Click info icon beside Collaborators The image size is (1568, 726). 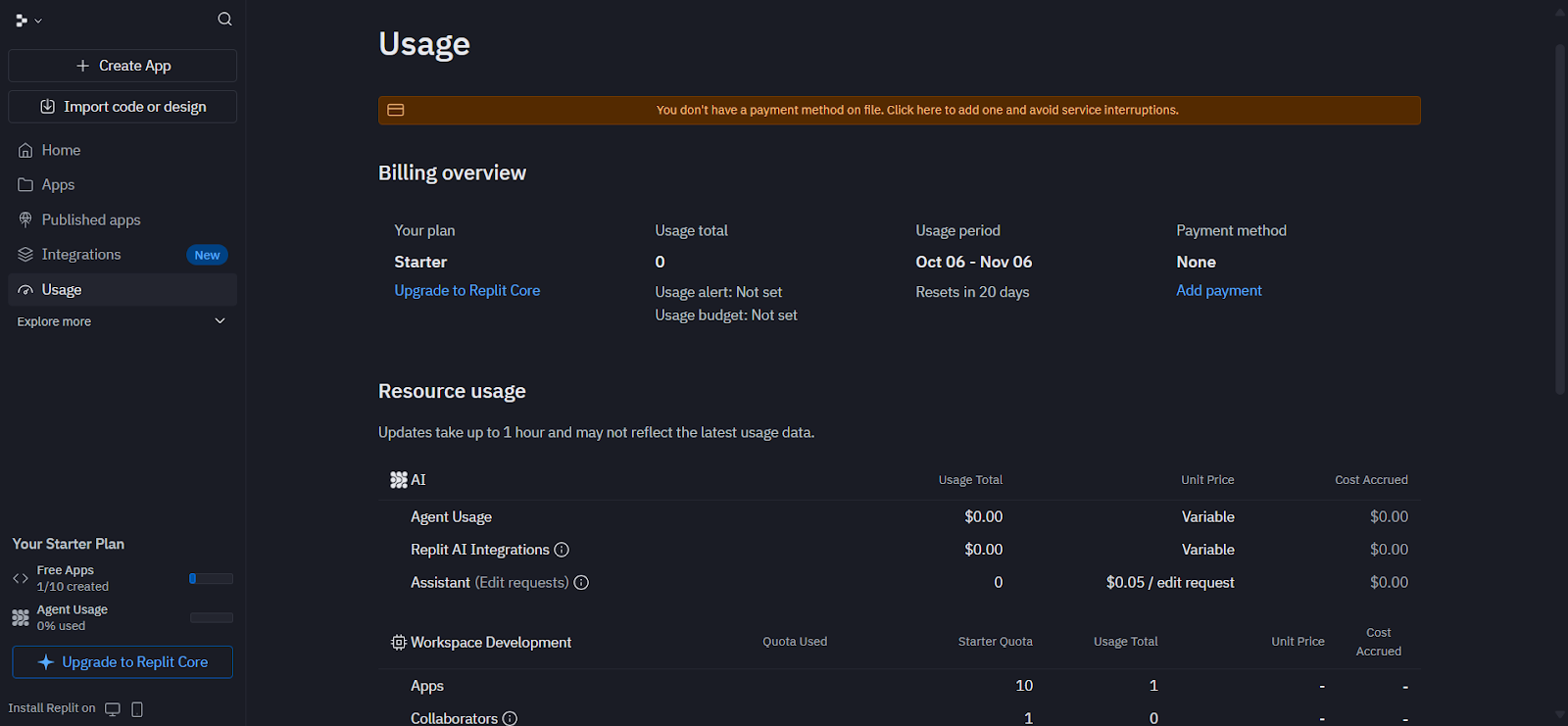pyautogui.click(x=510, y=718)
